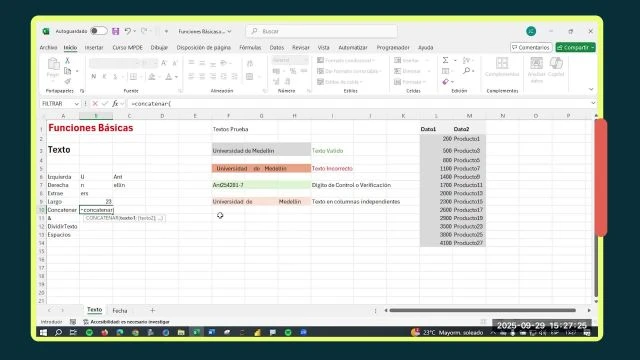This screenshot has height=360, width=640.
Task: Toggle Negrita bold N button
Action: pos(93,76)
